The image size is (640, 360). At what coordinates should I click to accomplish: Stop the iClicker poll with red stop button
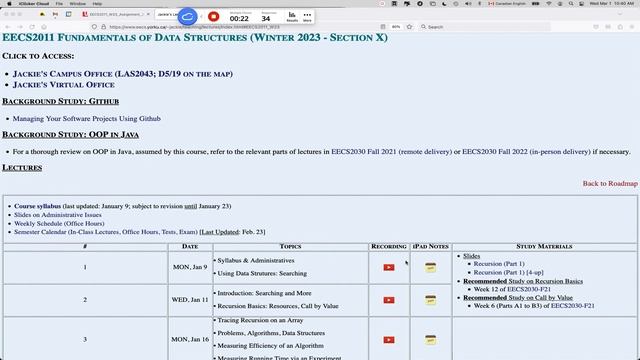click(213, 16)
